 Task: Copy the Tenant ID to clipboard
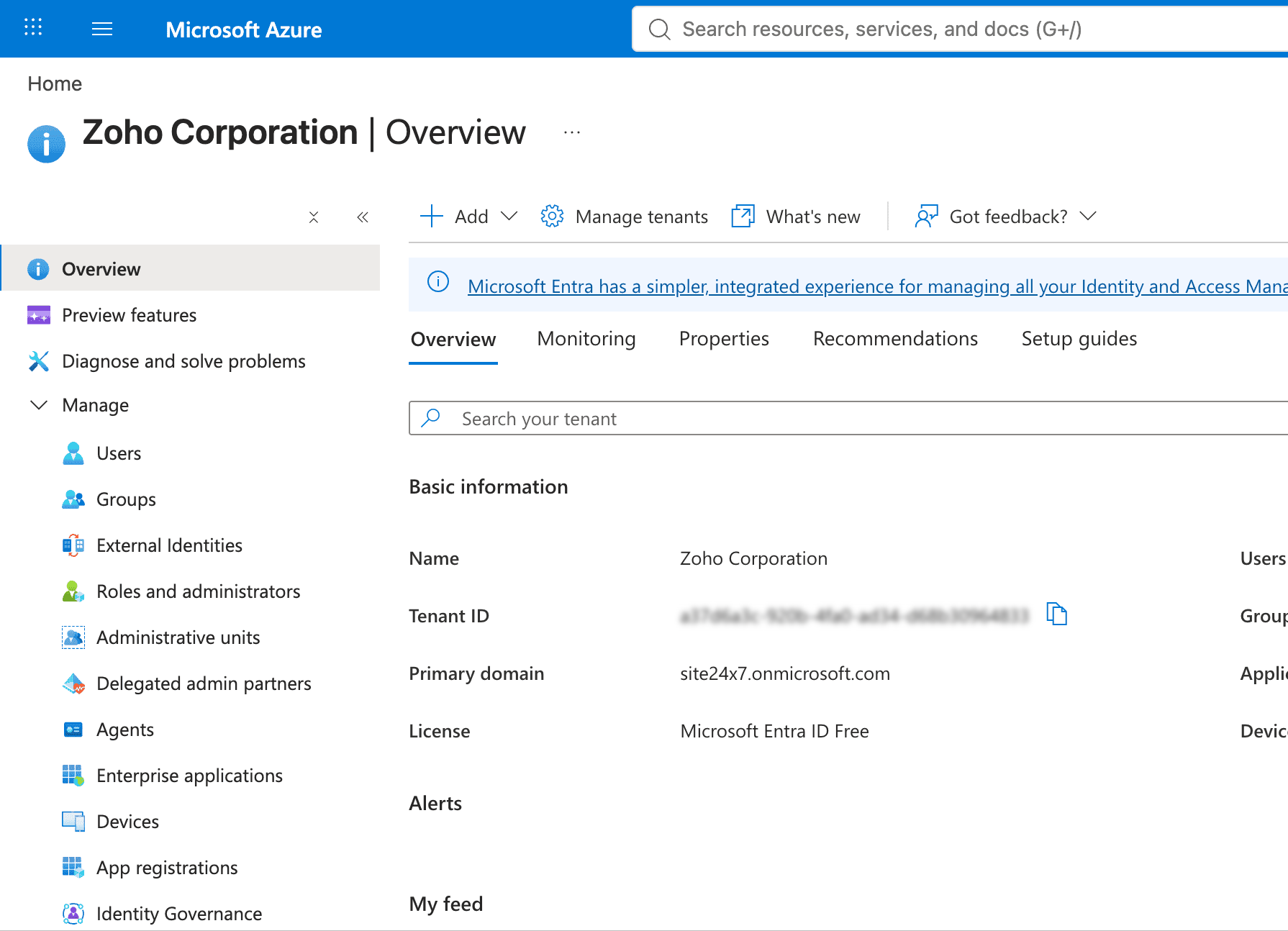pos(1056,614)
